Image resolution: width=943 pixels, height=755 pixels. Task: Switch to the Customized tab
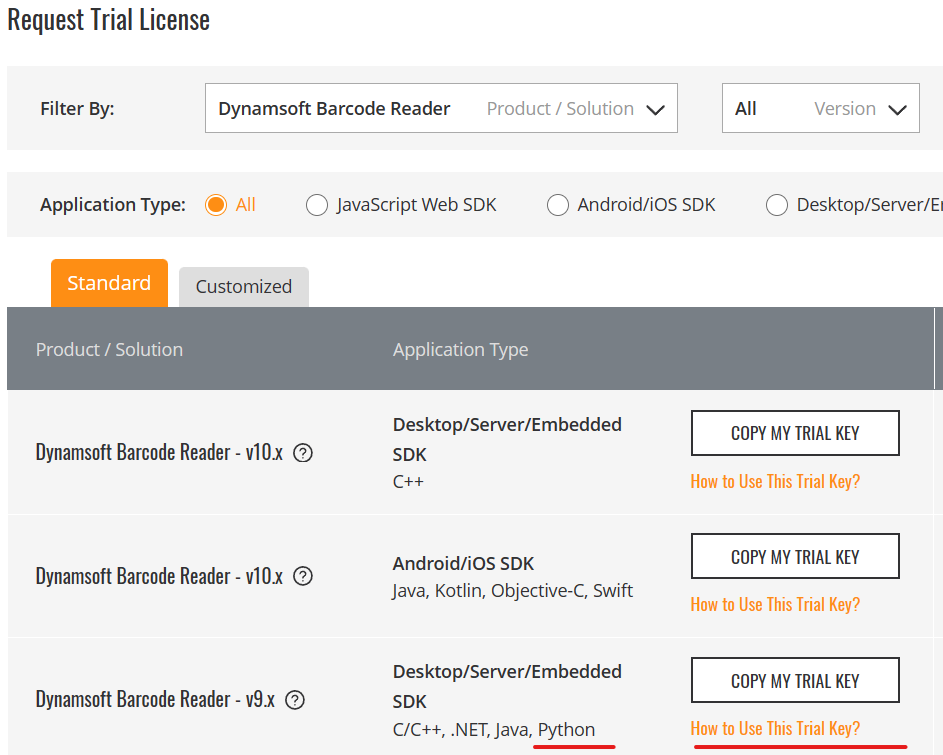click(244, 287)
